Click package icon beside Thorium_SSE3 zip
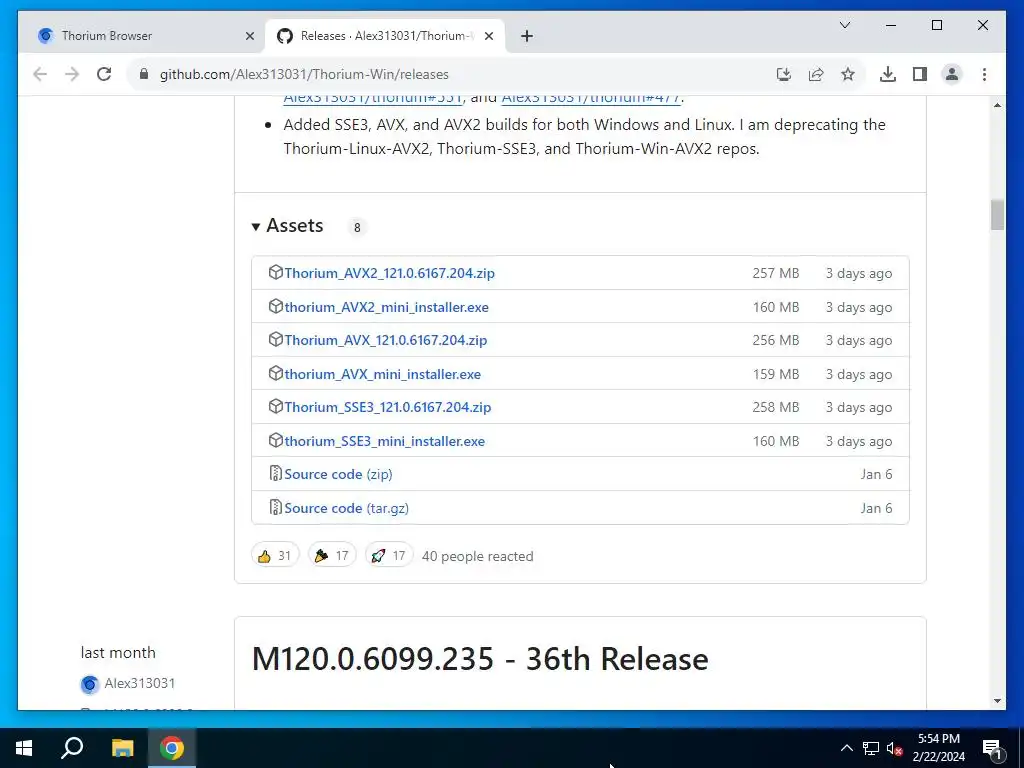 click(276, 407)
